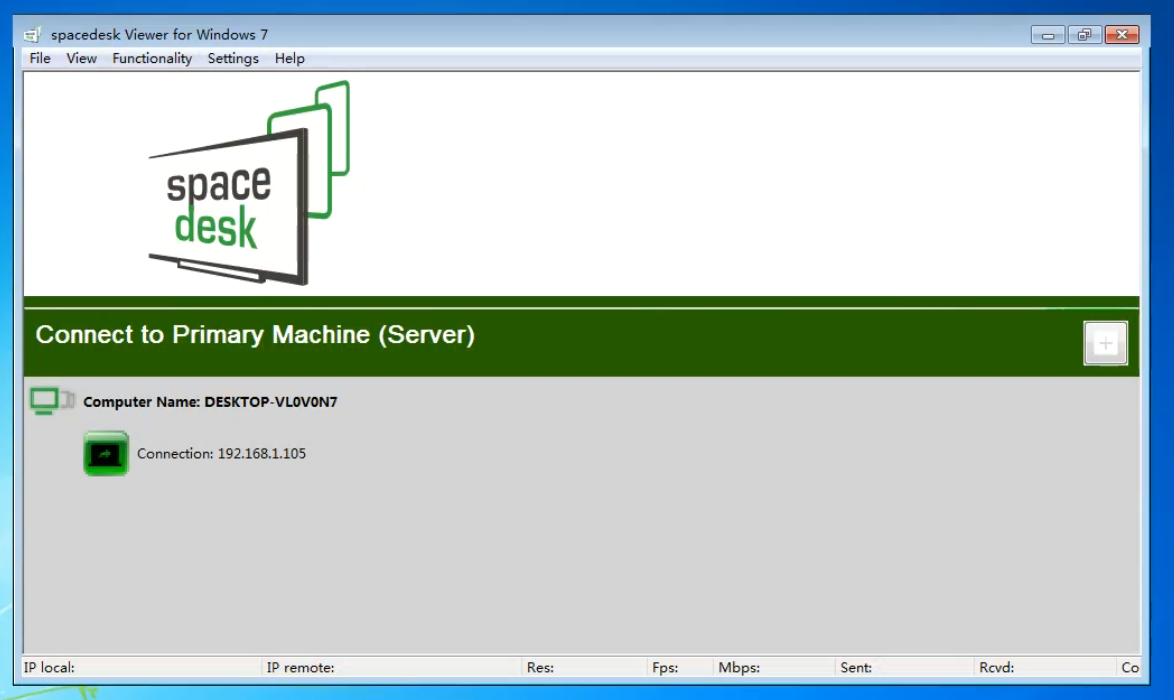Minimize the spacedesk Viewer window

click(x=1047, y=35)
